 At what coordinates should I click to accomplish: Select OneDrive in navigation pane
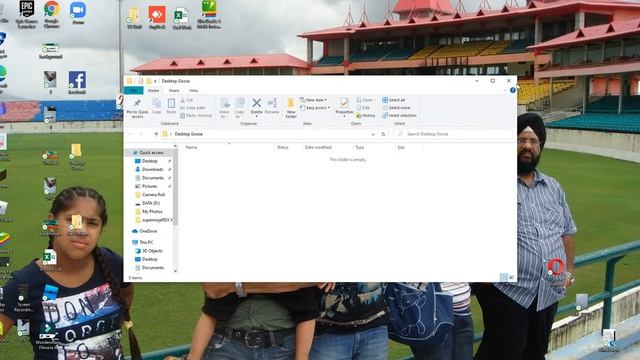tap(148, 231)
